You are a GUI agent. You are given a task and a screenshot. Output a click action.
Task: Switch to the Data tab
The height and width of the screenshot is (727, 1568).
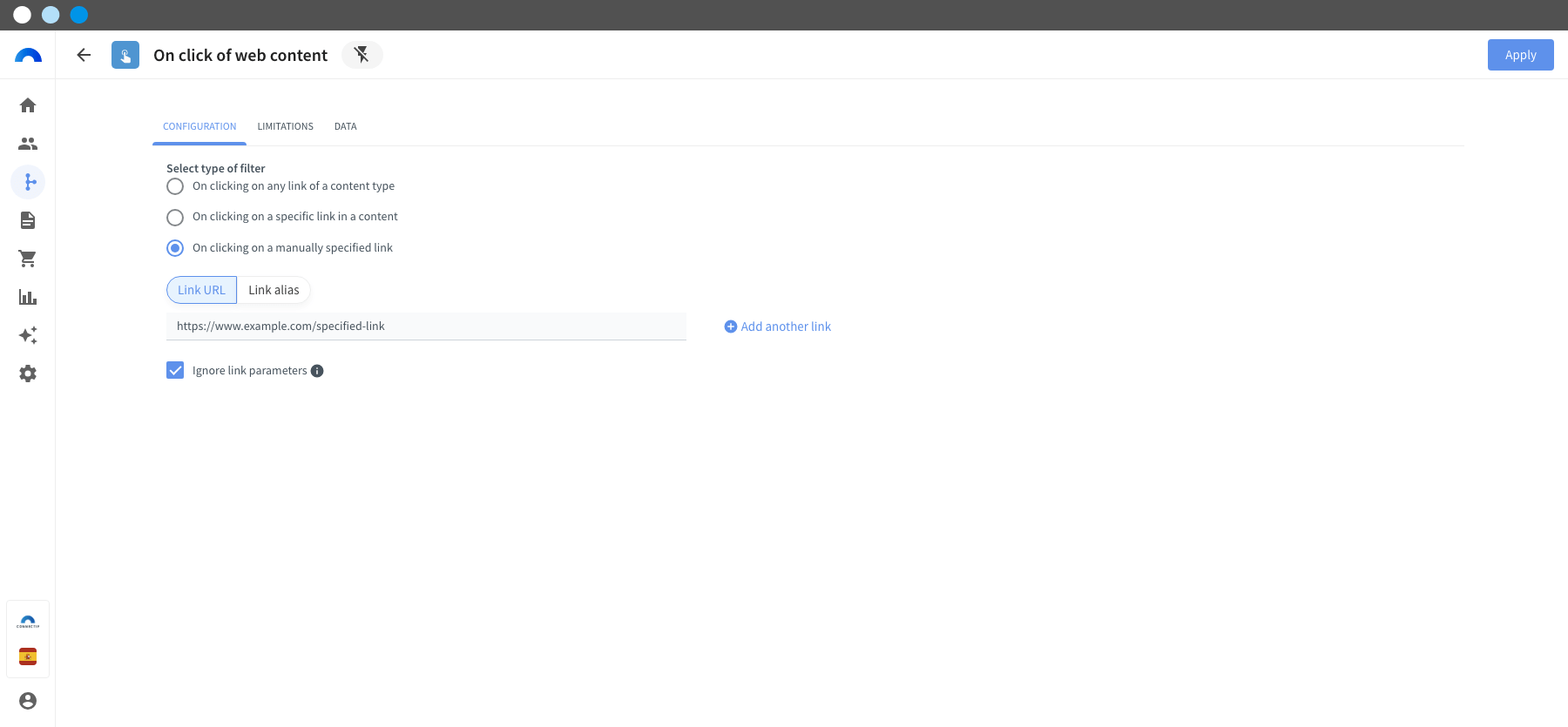tap(345, 126)
